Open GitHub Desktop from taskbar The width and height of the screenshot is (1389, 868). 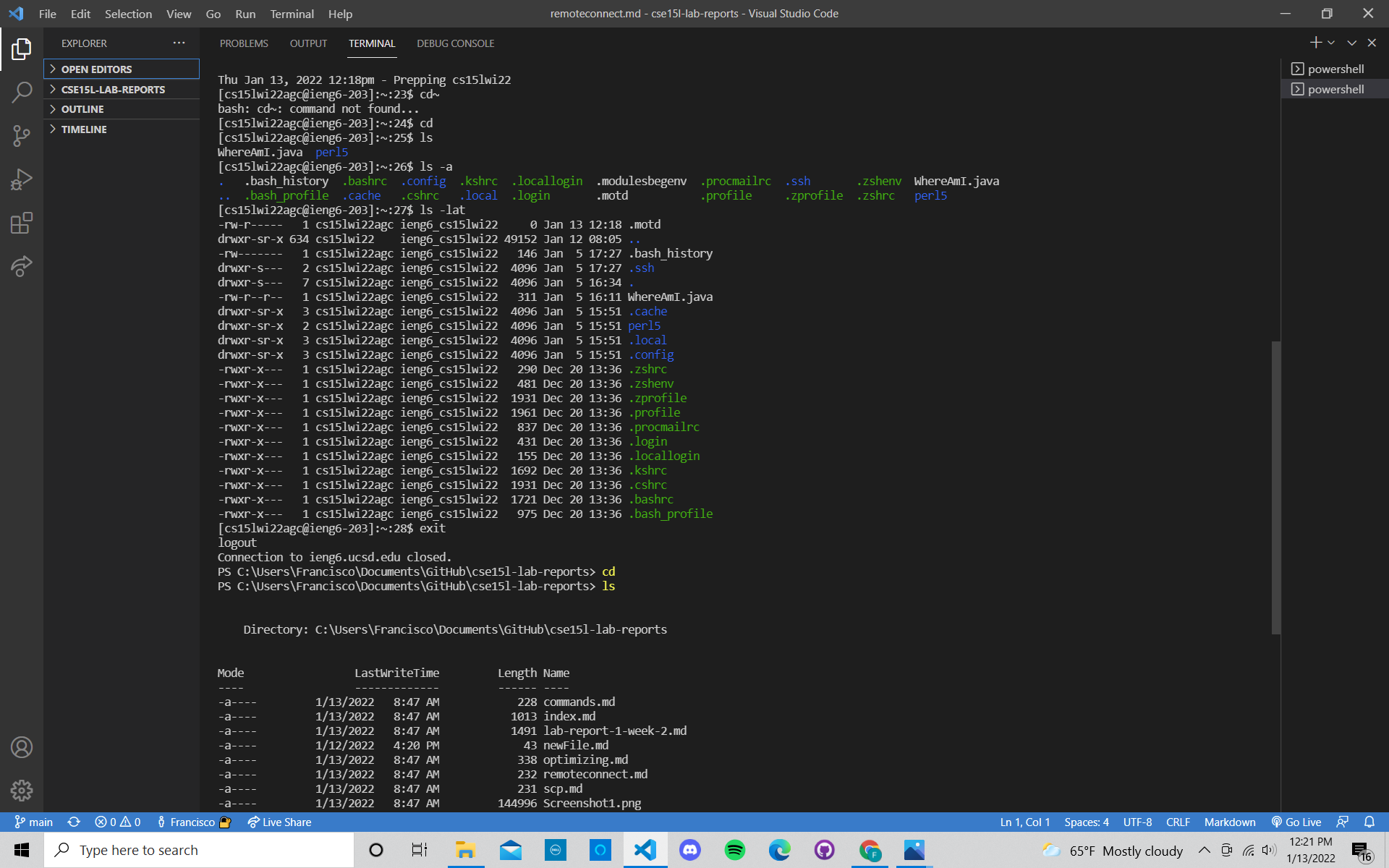coord(825,850)
